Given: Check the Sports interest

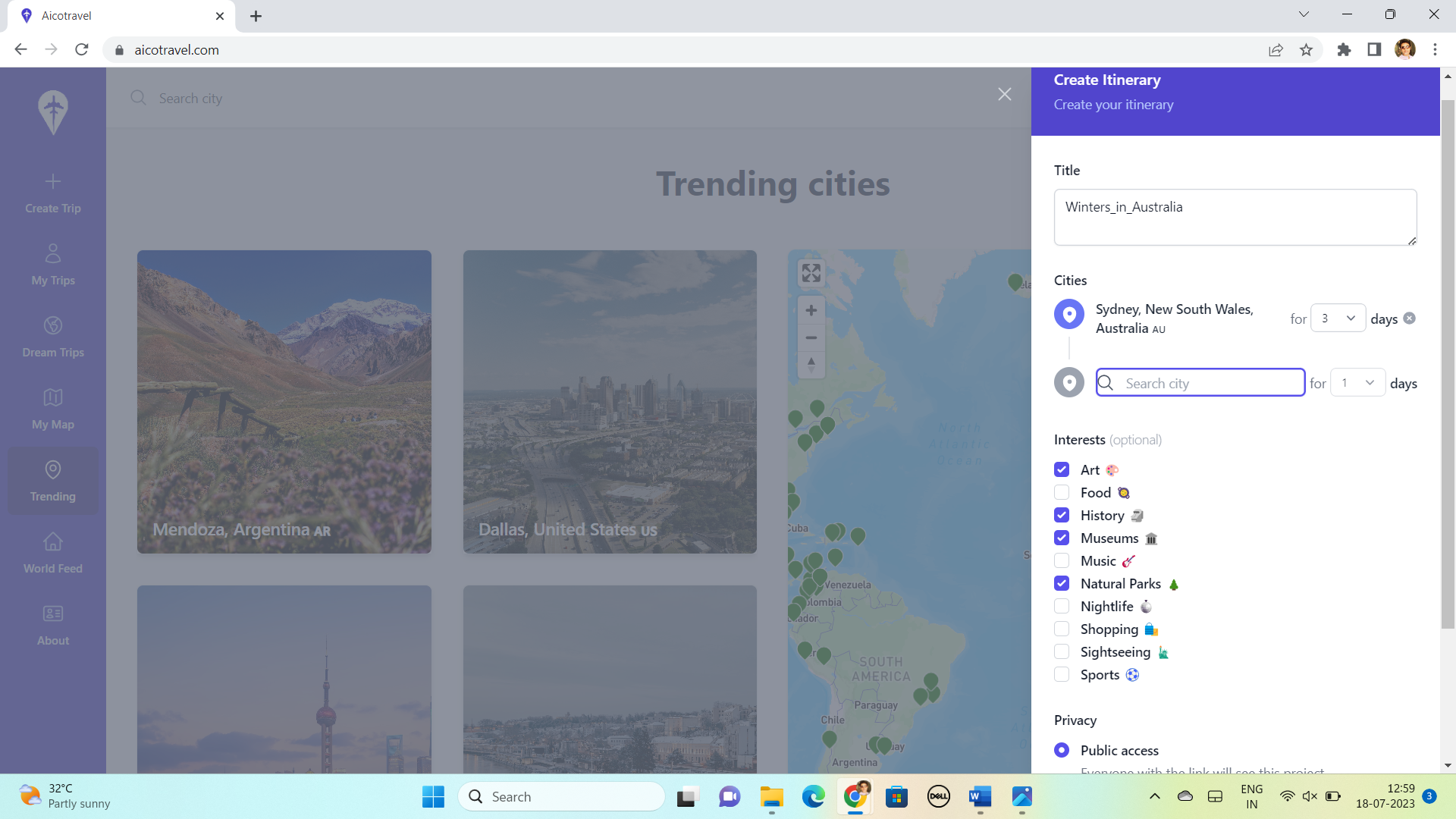Looking at the screenshot, I should [1062, 675].
